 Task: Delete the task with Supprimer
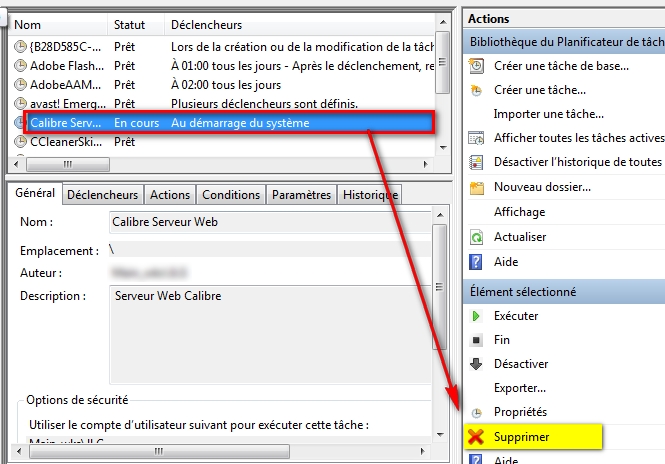pos(521,437)
